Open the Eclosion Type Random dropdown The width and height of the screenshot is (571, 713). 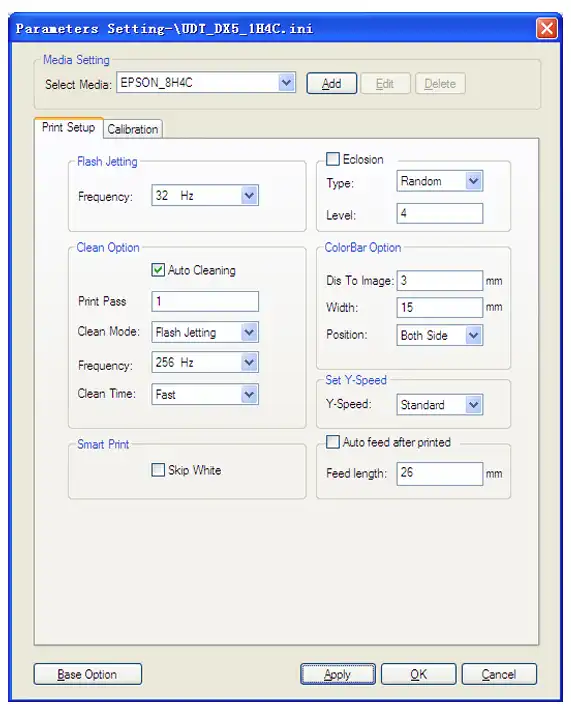(x=440, y=181)
